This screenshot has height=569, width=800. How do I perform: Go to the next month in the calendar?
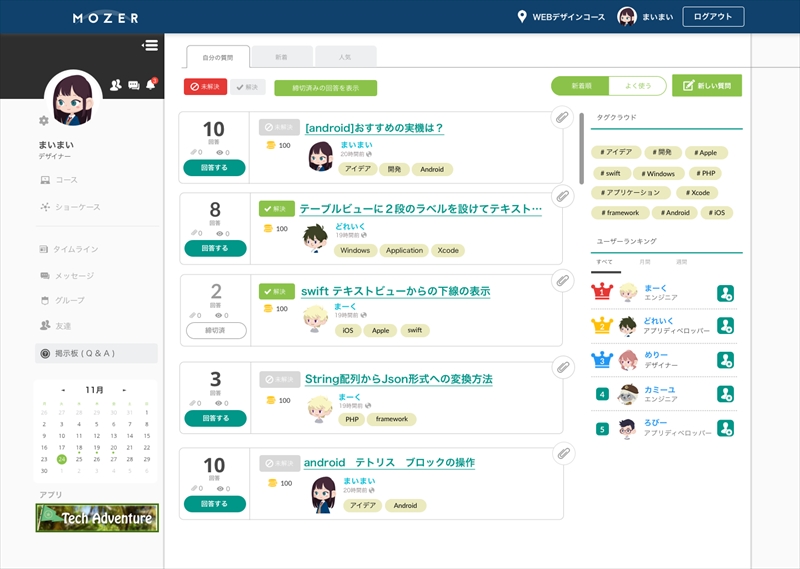point(124,390)
